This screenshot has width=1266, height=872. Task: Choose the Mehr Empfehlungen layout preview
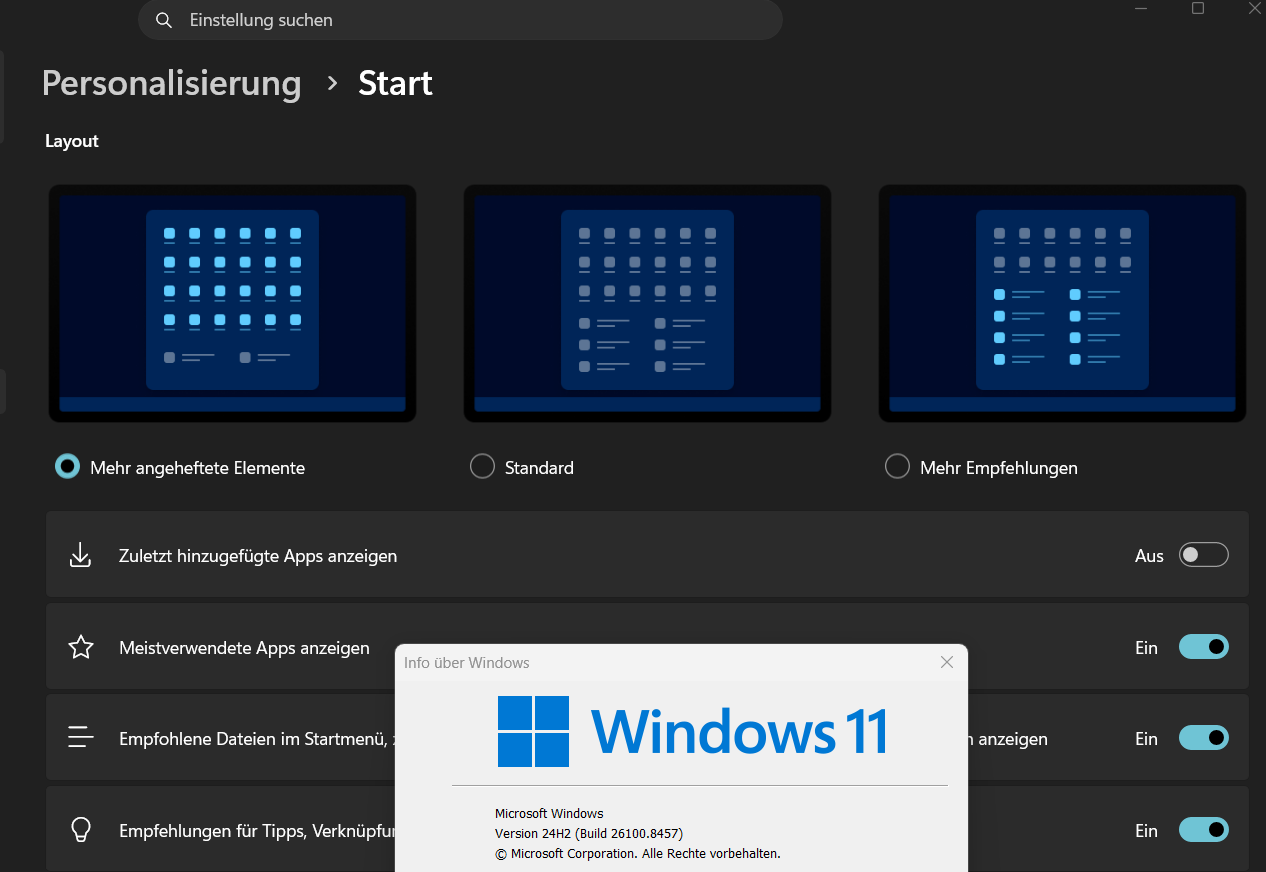point(1062,304)
